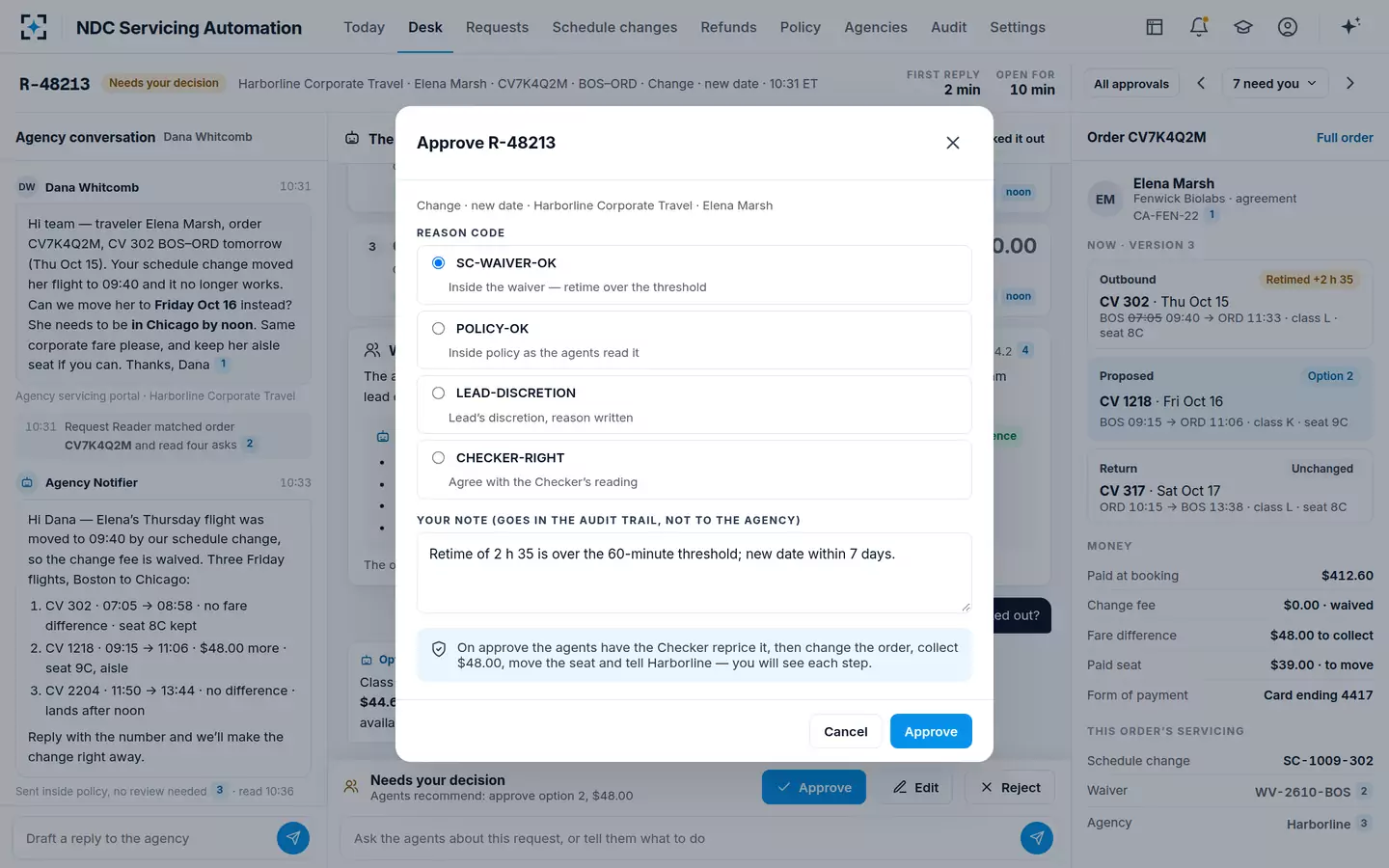Viewport: 1389px width, 868px height.
Task: Select the SC-WAIVER-OK reason code
Action: pyautogui.click(x=694, y=275)
